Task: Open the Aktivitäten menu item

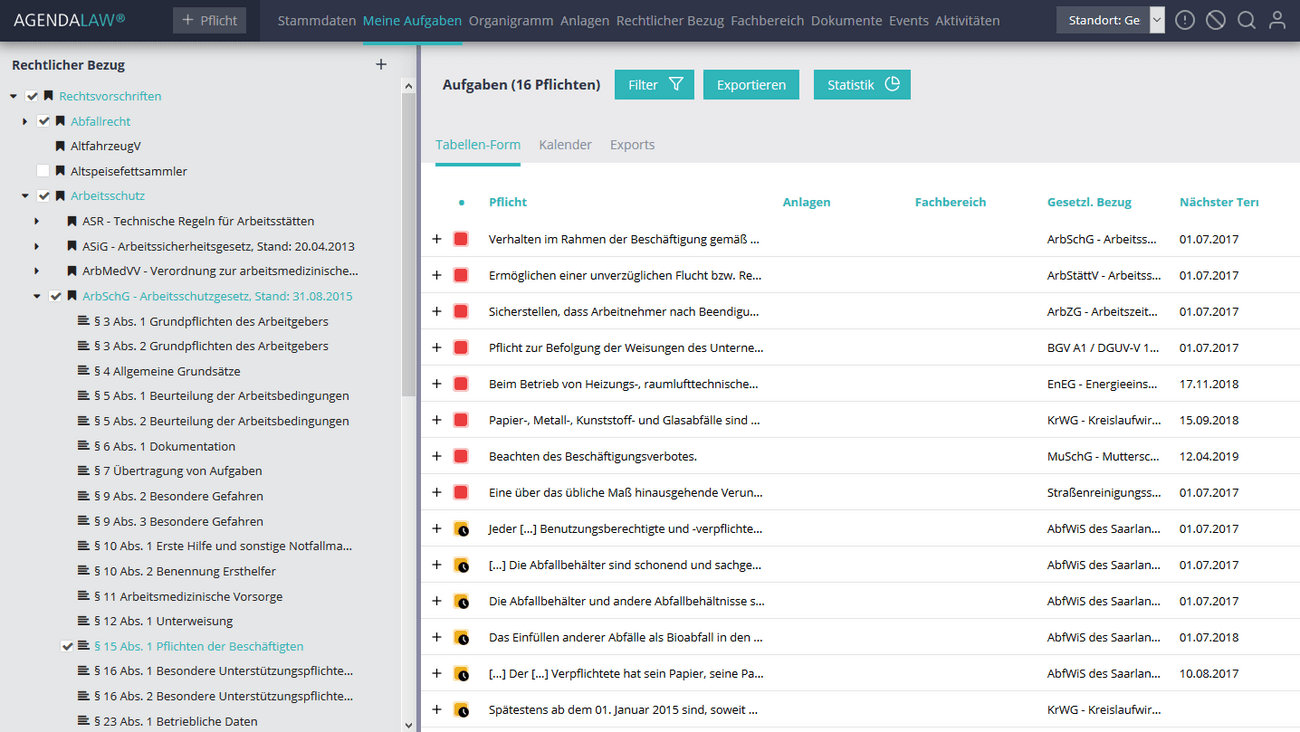Action: point(967,20)
